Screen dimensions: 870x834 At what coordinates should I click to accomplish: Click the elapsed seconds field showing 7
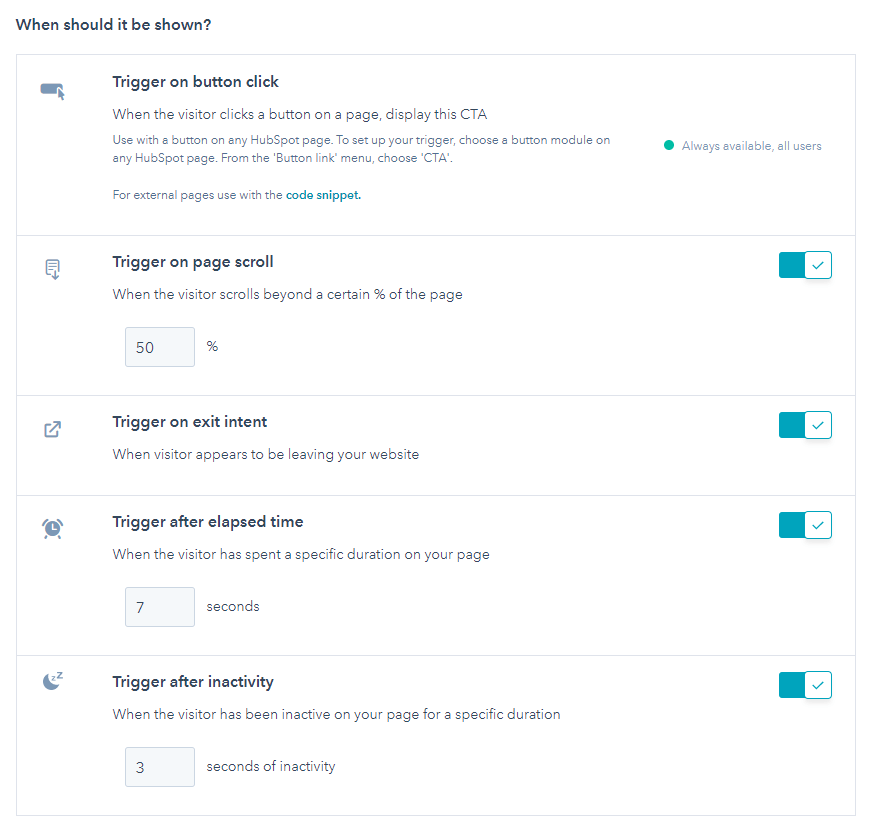[160, 606]
